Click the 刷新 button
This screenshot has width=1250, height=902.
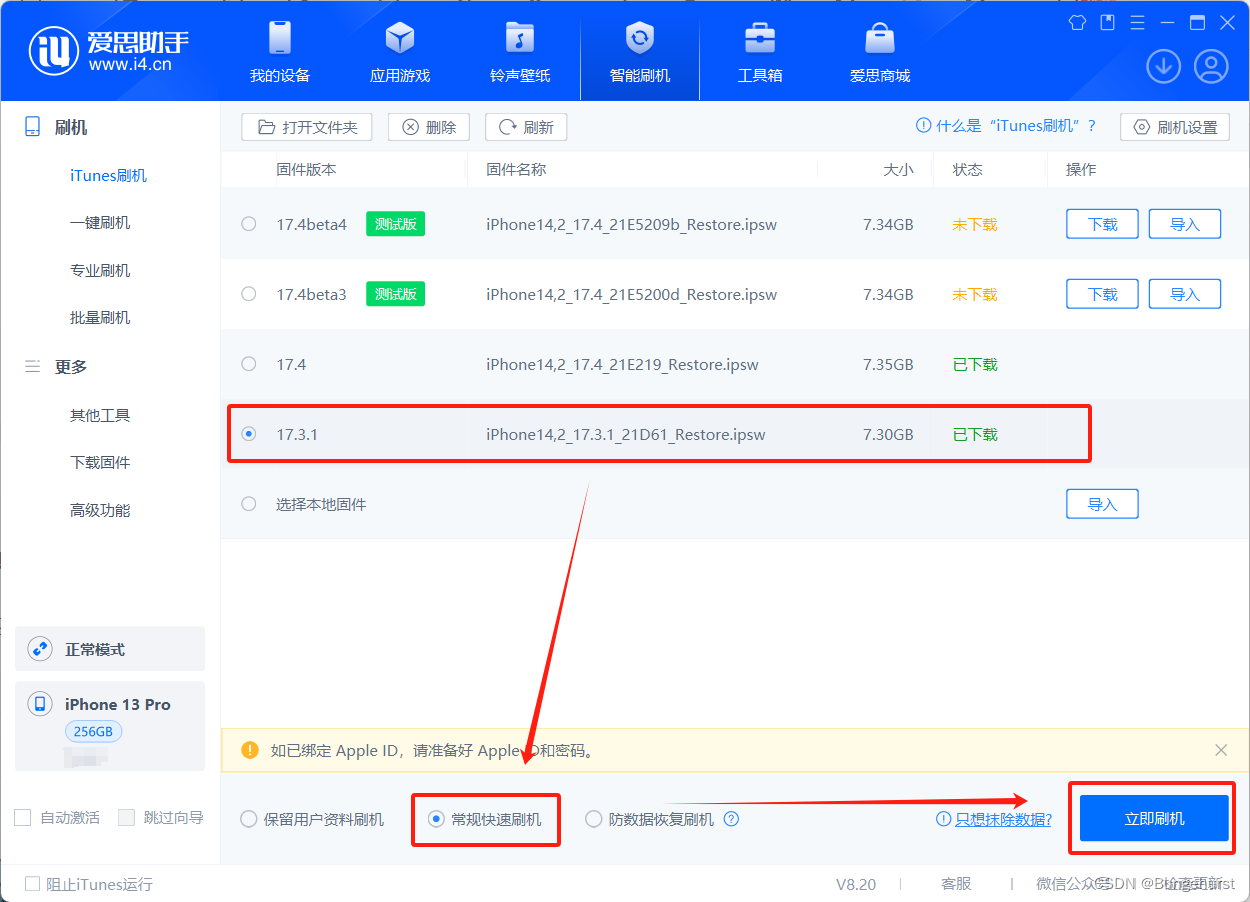point(526,127)
